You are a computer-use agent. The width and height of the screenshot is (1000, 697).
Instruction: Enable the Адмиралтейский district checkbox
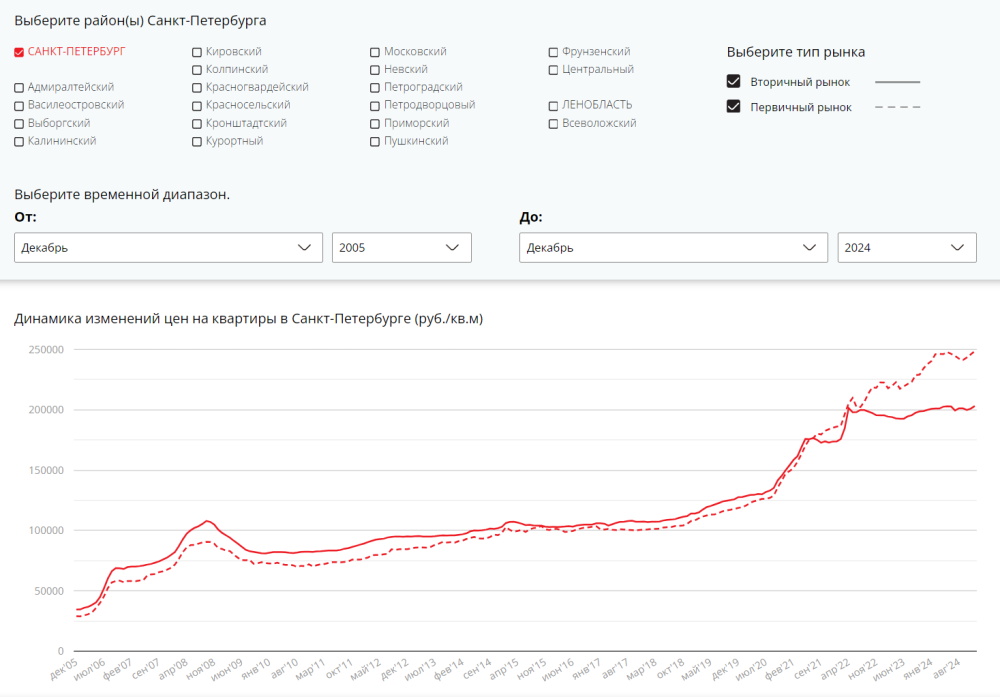[x=19, y=88]
